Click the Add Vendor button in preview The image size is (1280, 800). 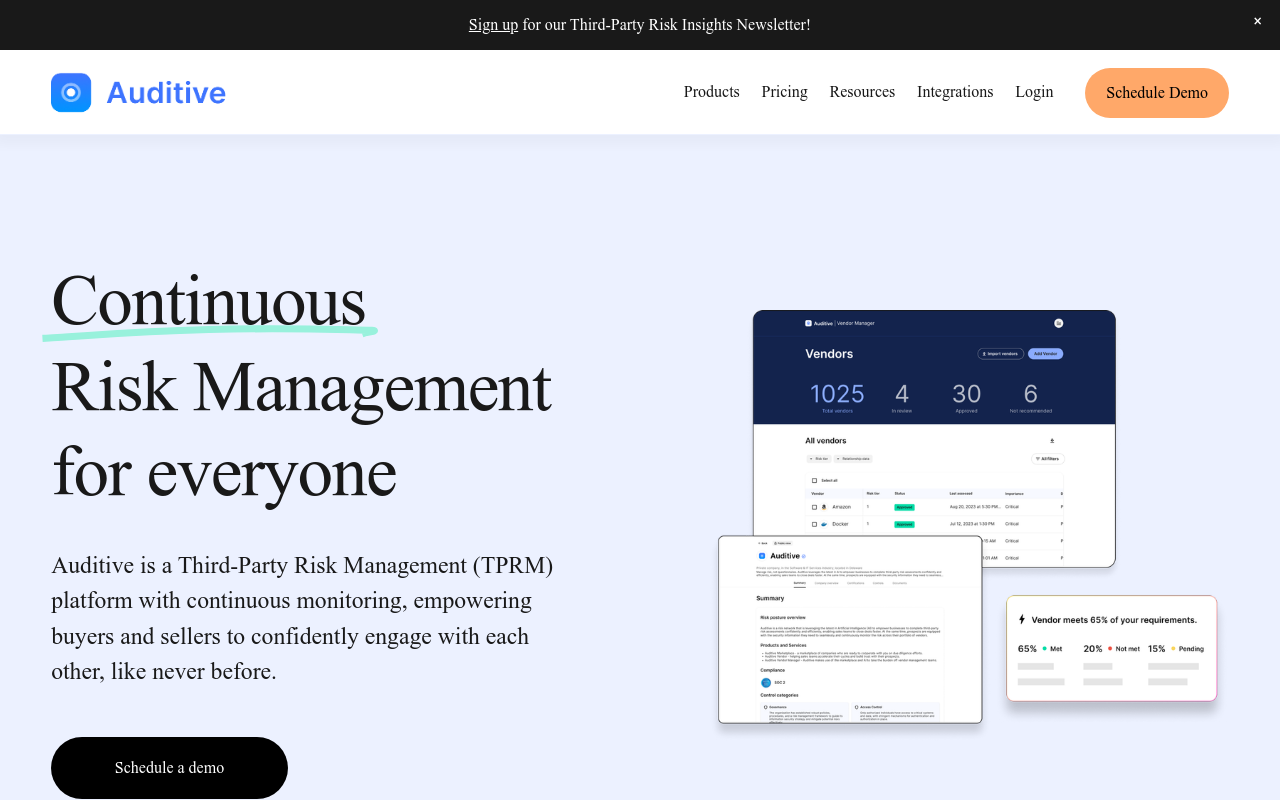click(x=1045, y=354)
